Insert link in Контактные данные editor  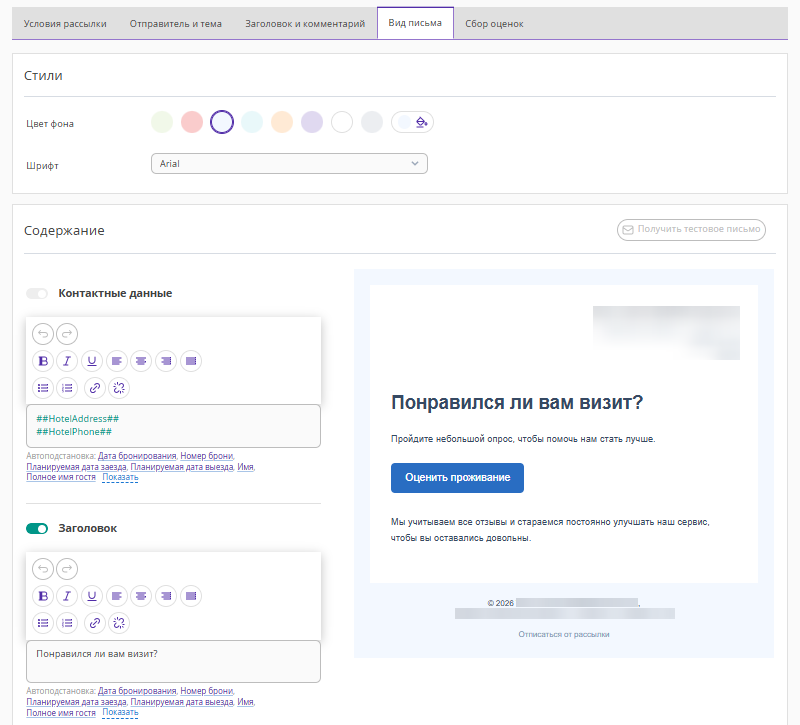pos(95,388)
